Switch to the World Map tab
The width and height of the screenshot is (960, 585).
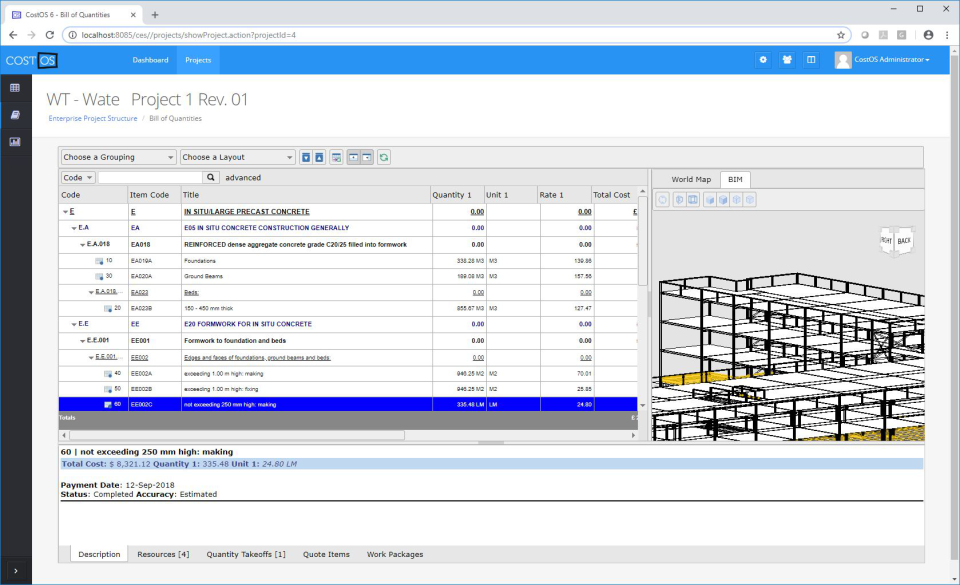point(691,179)
